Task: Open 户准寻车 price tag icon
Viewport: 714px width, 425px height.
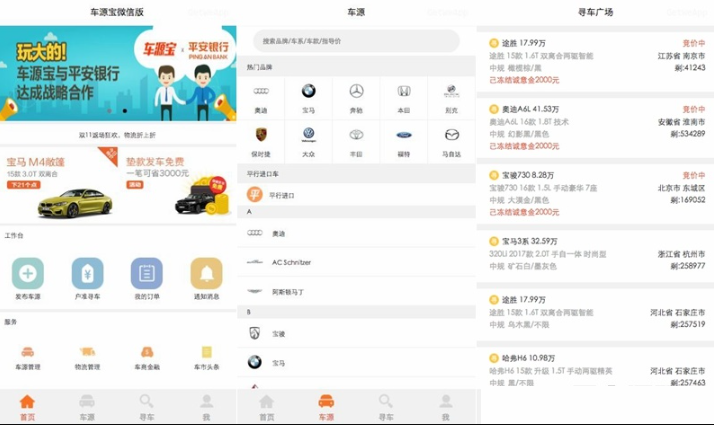Action: point(87,272)
